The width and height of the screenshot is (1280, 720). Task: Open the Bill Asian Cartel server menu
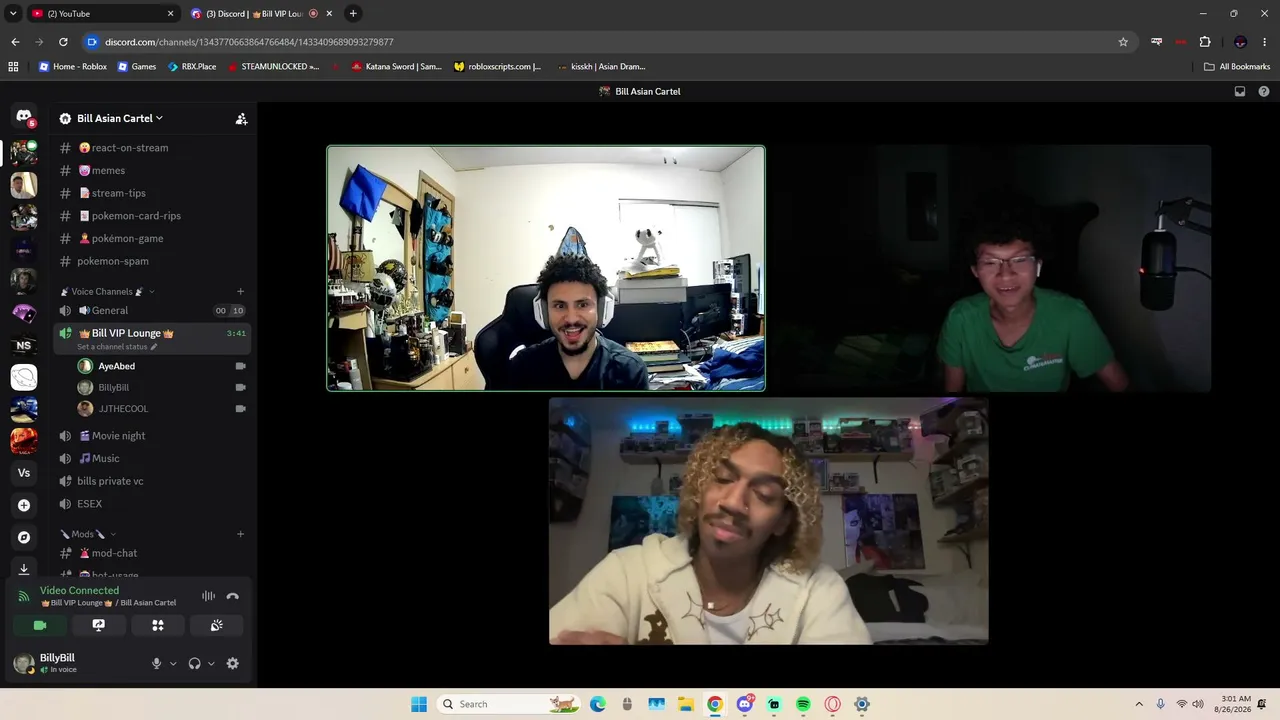(x=120, y=118)
